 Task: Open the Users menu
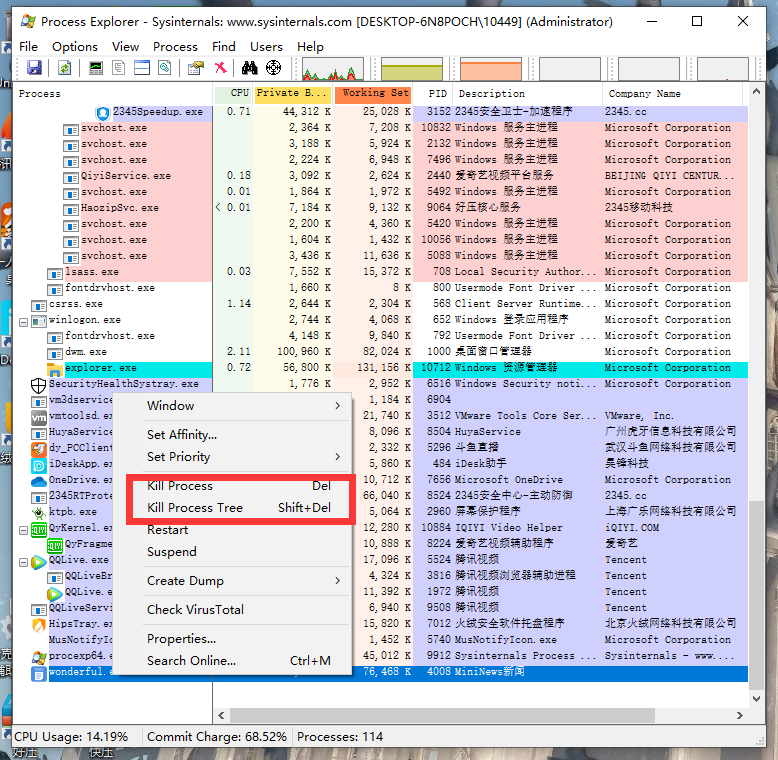266,47
